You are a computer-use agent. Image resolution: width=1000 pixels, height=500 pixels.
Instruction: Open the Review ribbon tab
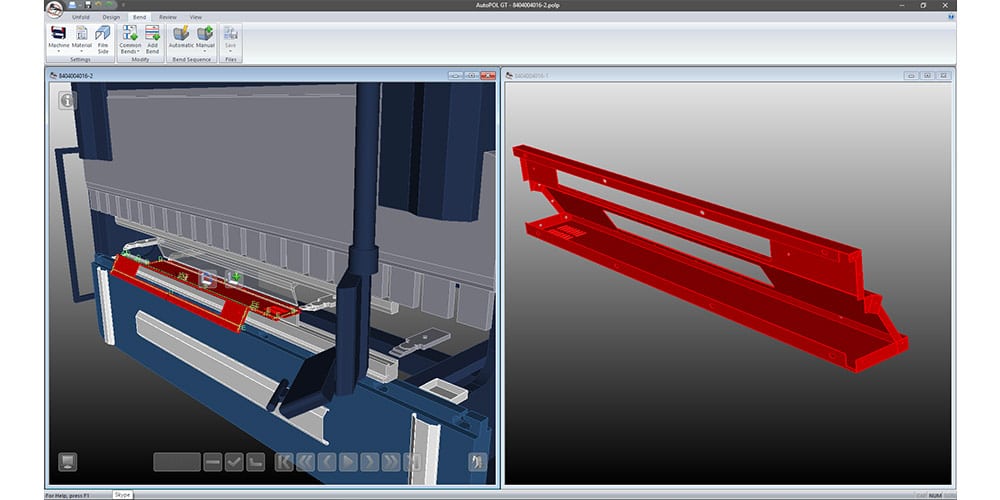pos(168,17)
